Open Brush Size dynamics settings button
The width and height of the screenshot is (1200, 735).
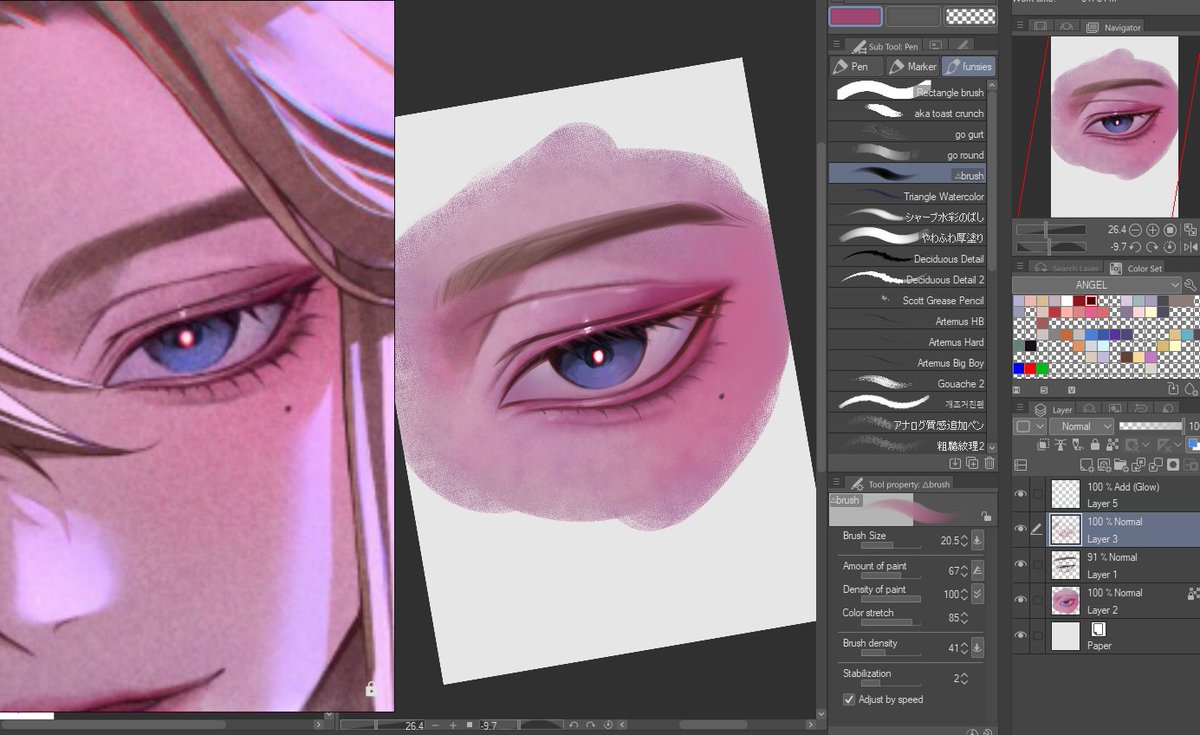(x=977, y=540)
